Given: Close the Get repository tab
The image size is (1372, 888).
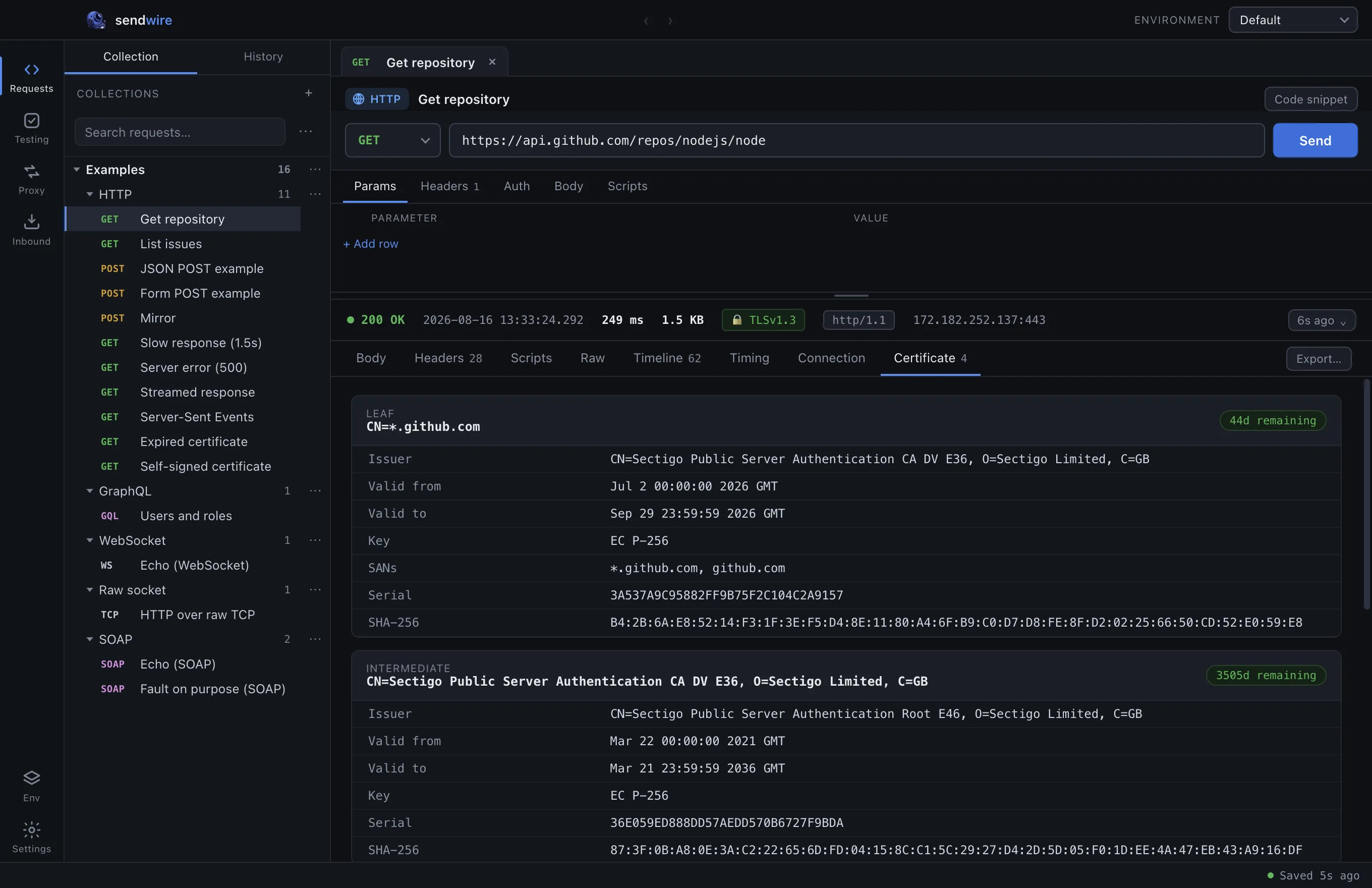Looking at the screenshot, I should pos(492,62).
